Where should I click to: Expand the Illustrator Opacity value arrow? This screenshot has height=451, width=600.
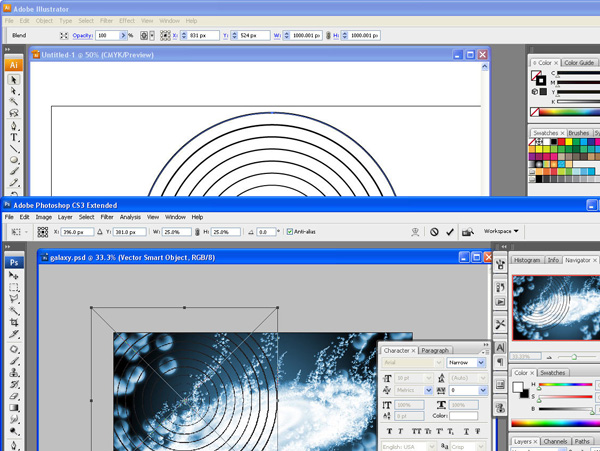pos(123,36)
